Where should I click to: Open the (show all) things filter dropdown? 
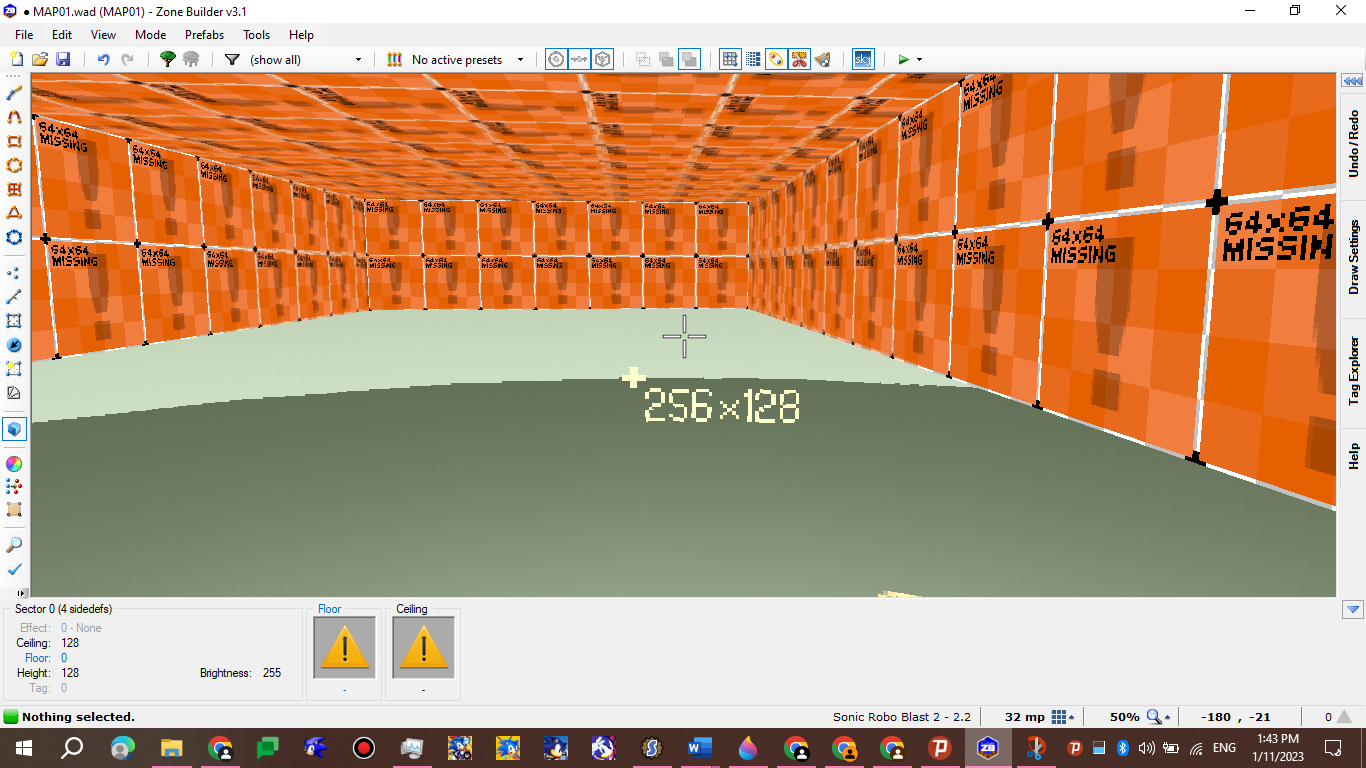(305, 59)
